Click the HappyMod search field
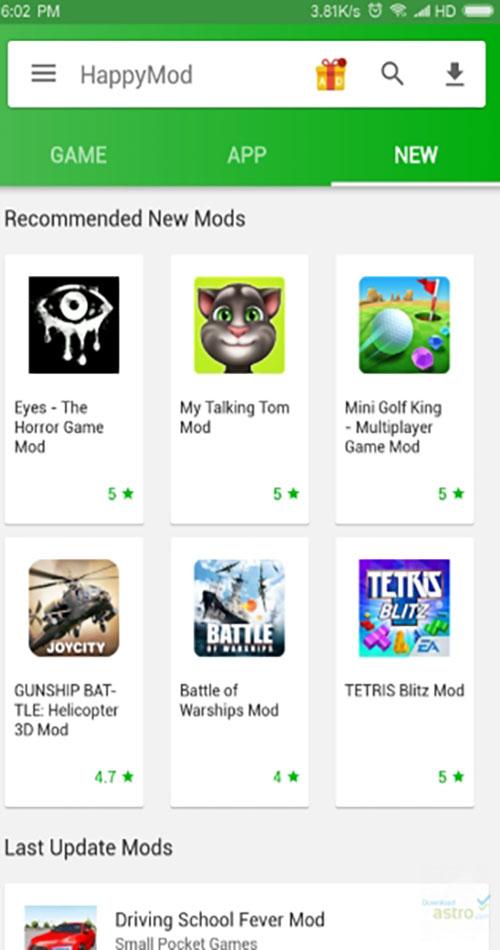500x950 pixels. 188,75
